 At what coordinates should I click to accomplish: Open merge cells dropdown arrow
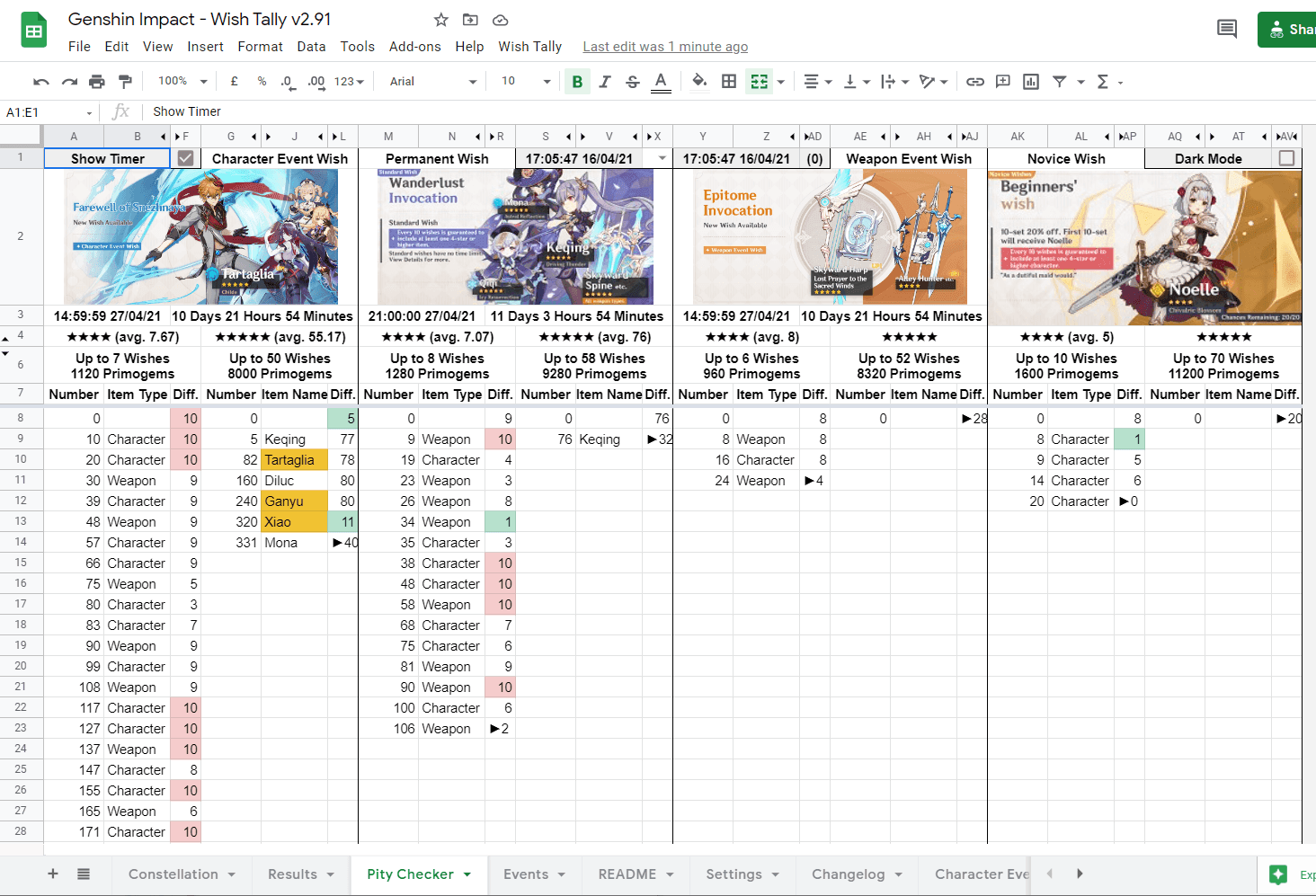tap(781, 82)
